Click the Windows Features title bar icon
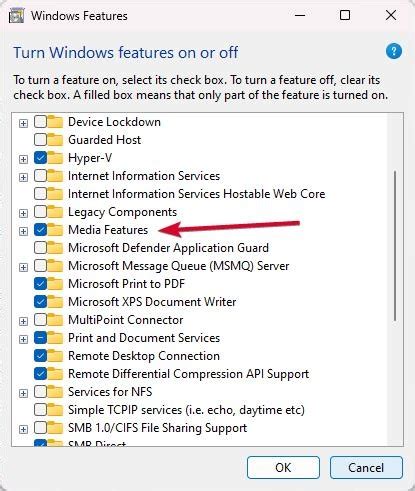Screen dimensions: 415x491 coord(16,15)
